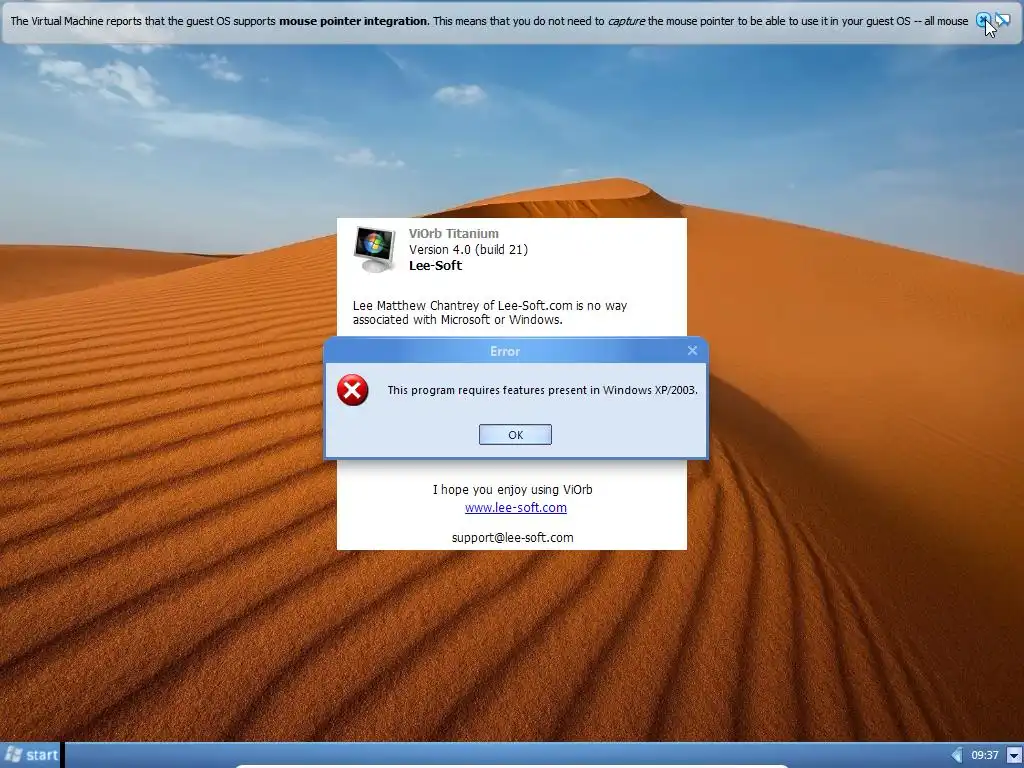Image resolution: width=1024 pixels, height=768 pixels.
Task: Open the dropdown arrow beside clock
Action: 1014,755
